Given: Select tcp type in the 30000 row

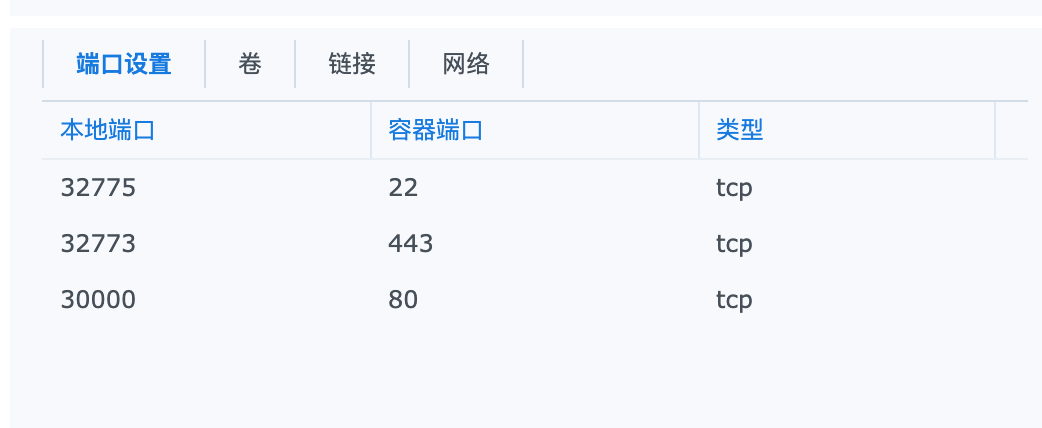Looking at the screenshot, I should [x=734, y=300].
